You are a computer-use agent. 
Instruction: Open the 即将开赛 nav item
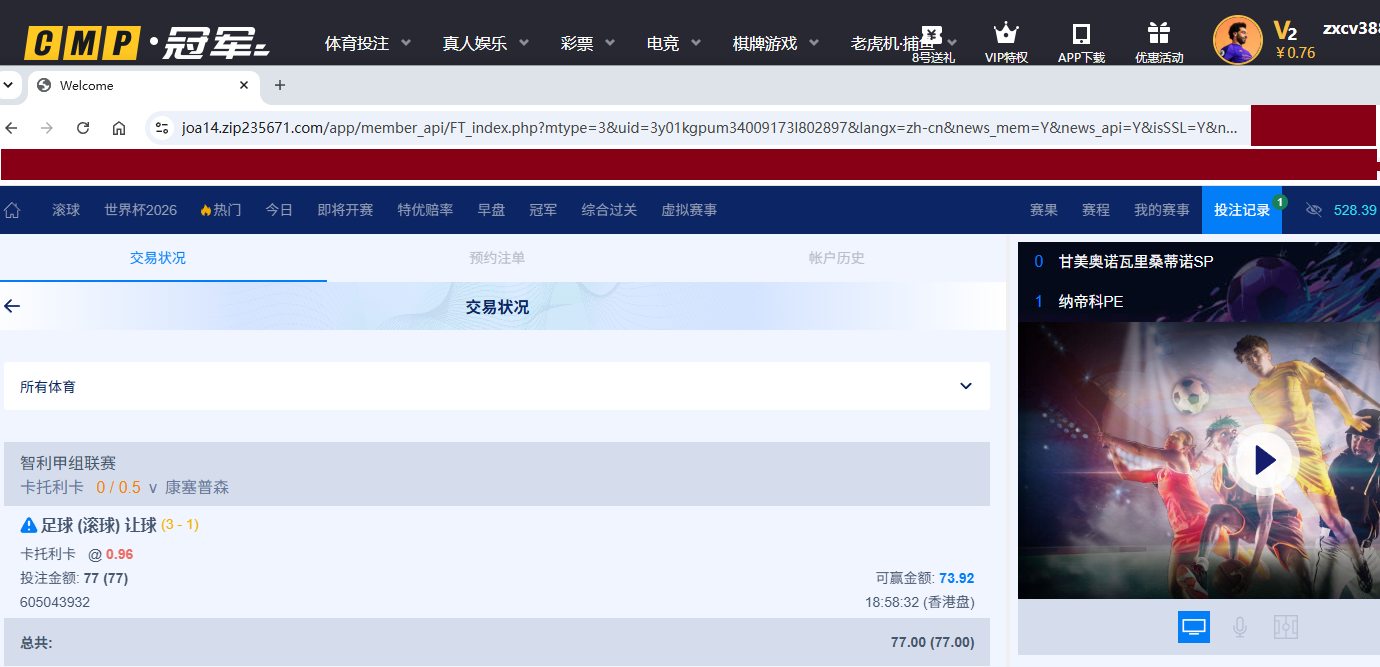(345, 210)
